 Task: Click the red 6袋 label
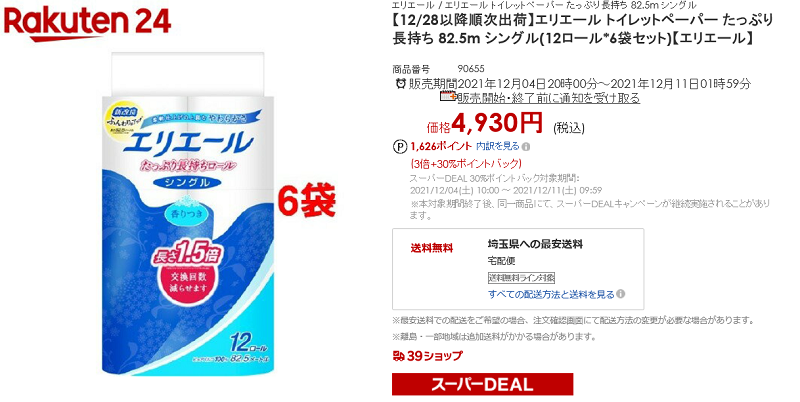tap(307, 202)
